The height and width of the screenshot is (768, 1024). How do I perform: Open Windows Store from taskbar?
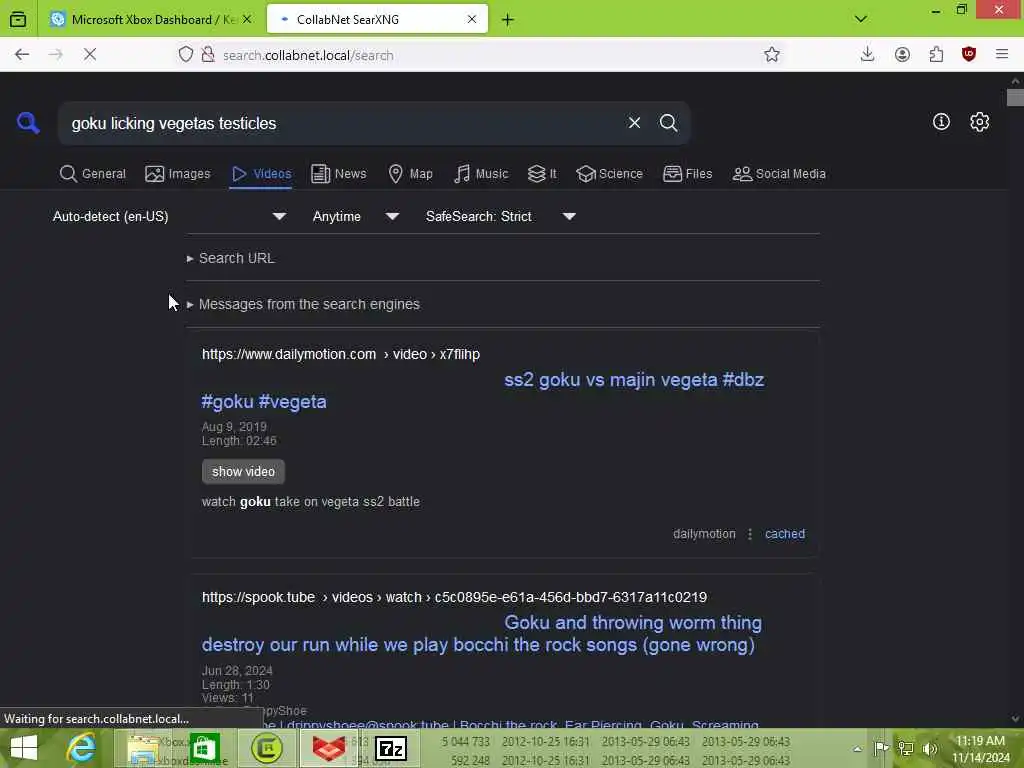[x=204, y=748]
